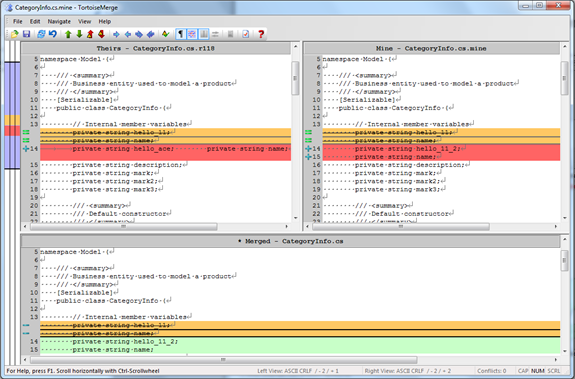Viewport: 575px width, 379px height.
Task: Click equal marker beside Mine removed hello_11 line
Action: [x=308, y=132]
